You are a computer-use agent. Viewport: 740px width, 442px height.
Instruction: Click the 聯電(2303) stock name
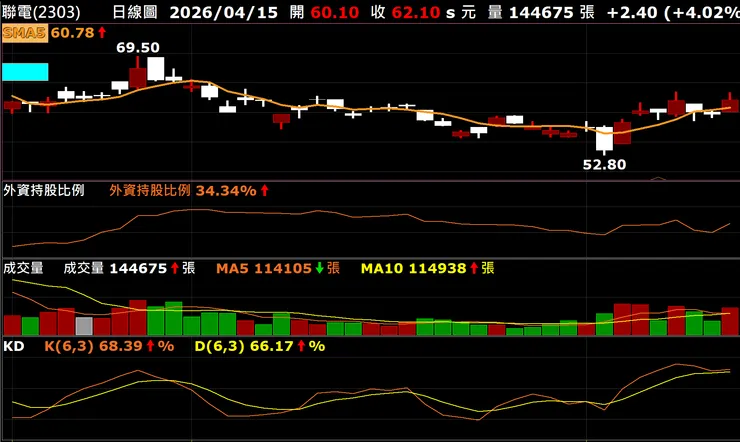click(41, 12)
